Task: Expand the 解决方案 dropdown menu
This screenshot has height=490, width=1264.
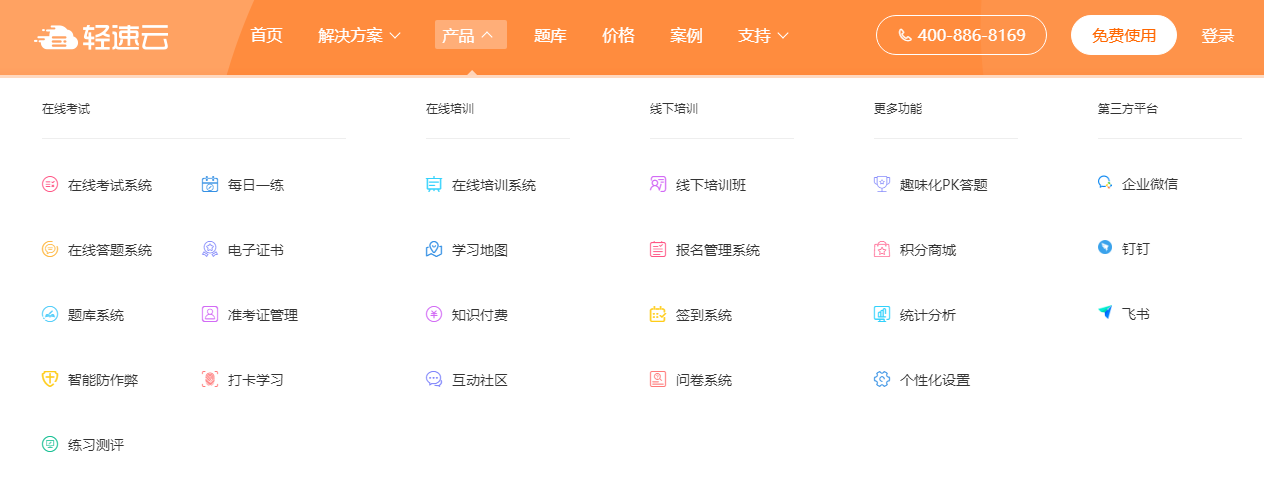Action: tap(359, 36)
